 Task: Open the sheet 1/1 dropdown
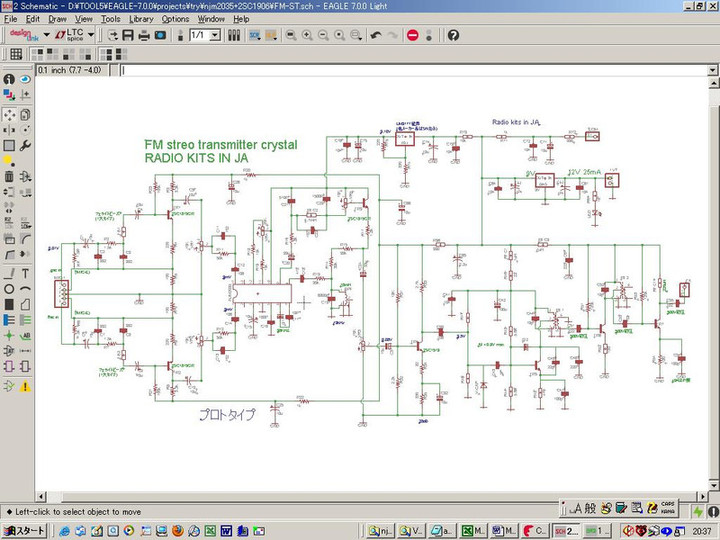click(215, 35)
